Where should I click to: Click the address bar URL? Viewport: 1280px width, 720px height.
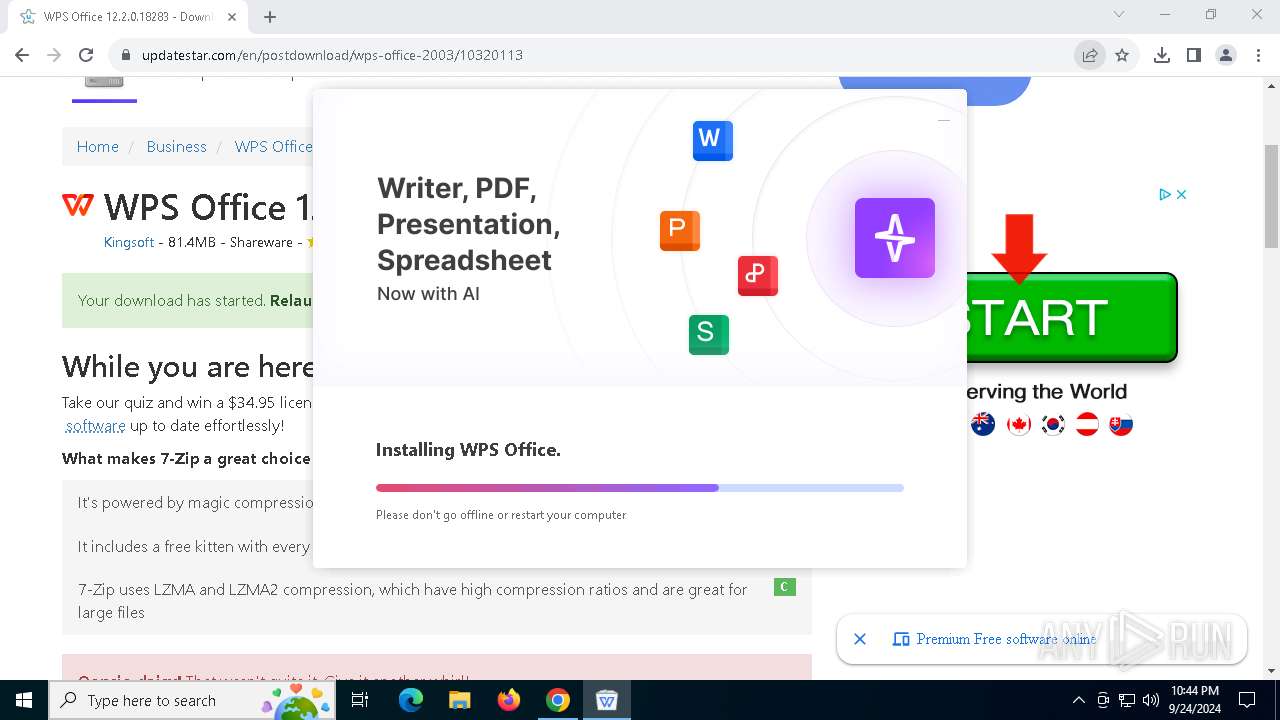pyautogui.click(x=332, y=55)
